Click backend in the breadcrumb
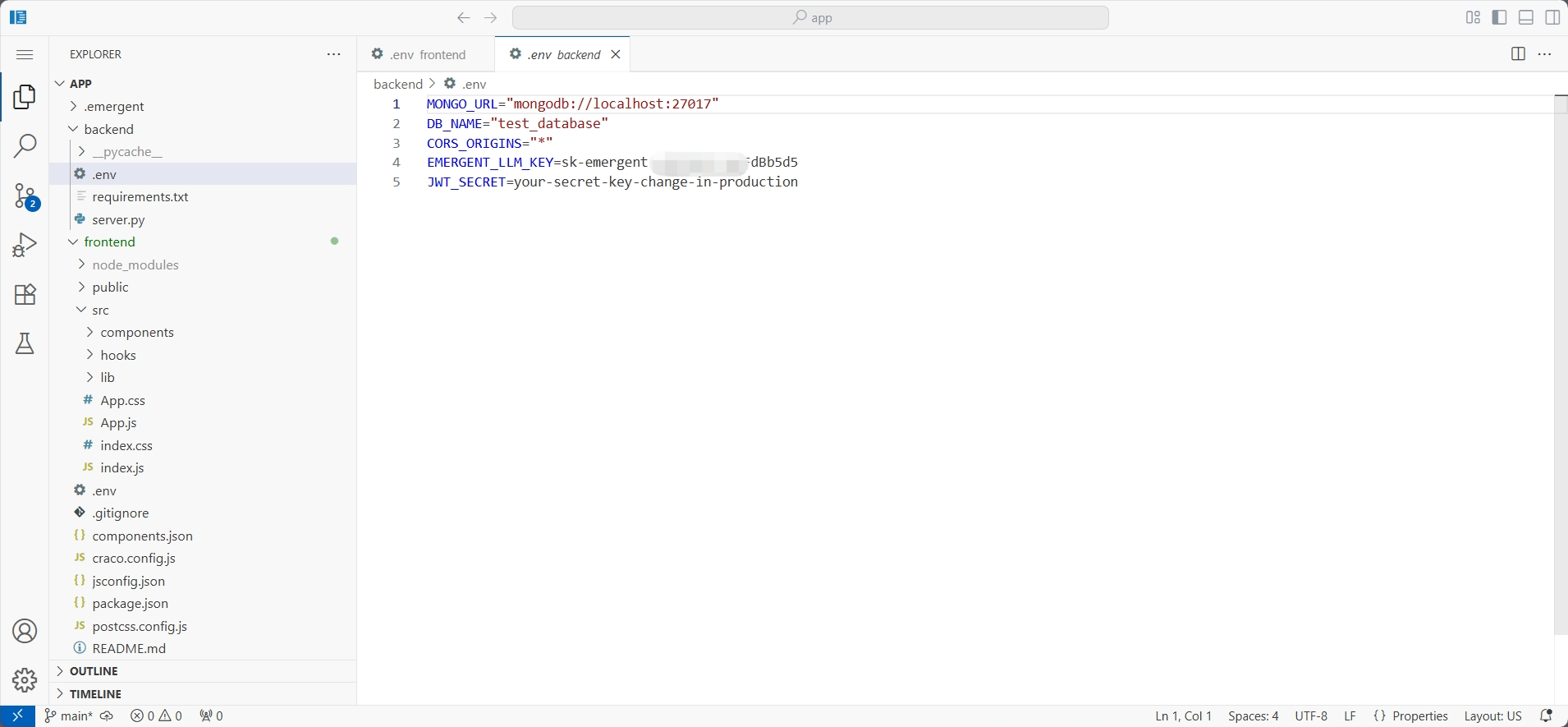This screenshot has height=727, width=1568. coord(398,84)
